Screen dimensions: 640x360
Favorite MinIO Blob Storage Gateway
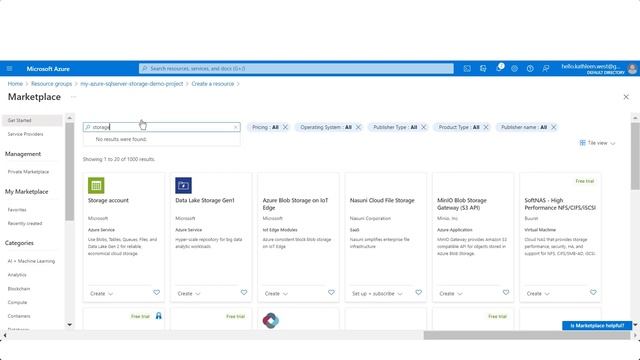(x=506, y=293)
